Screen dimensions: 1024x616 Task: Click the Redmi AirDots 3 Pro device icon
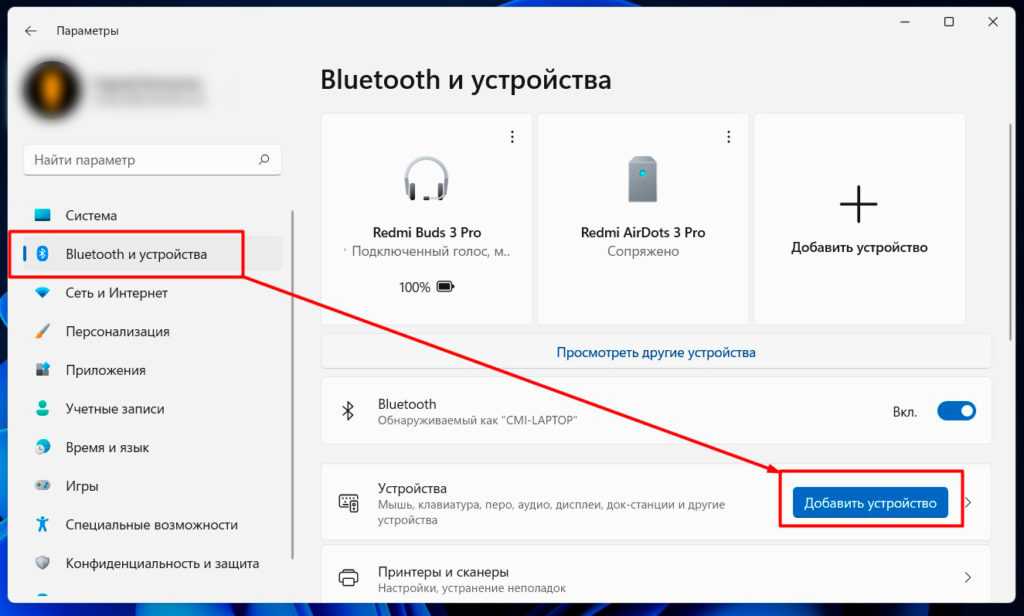click(x=643, y=180)
